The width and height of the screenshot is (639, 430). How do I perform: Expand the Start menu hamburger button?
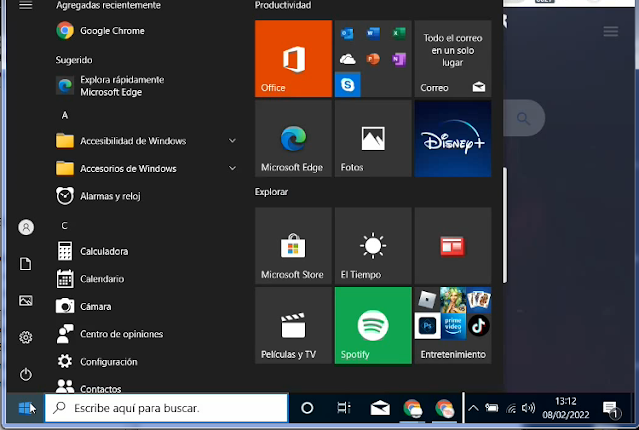26,5
